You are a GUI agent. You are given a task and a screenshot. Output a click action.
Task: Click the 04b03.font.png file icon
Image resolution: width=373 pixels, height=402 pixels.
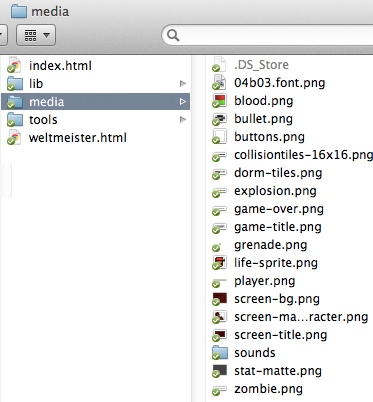[x=219, y=82]
